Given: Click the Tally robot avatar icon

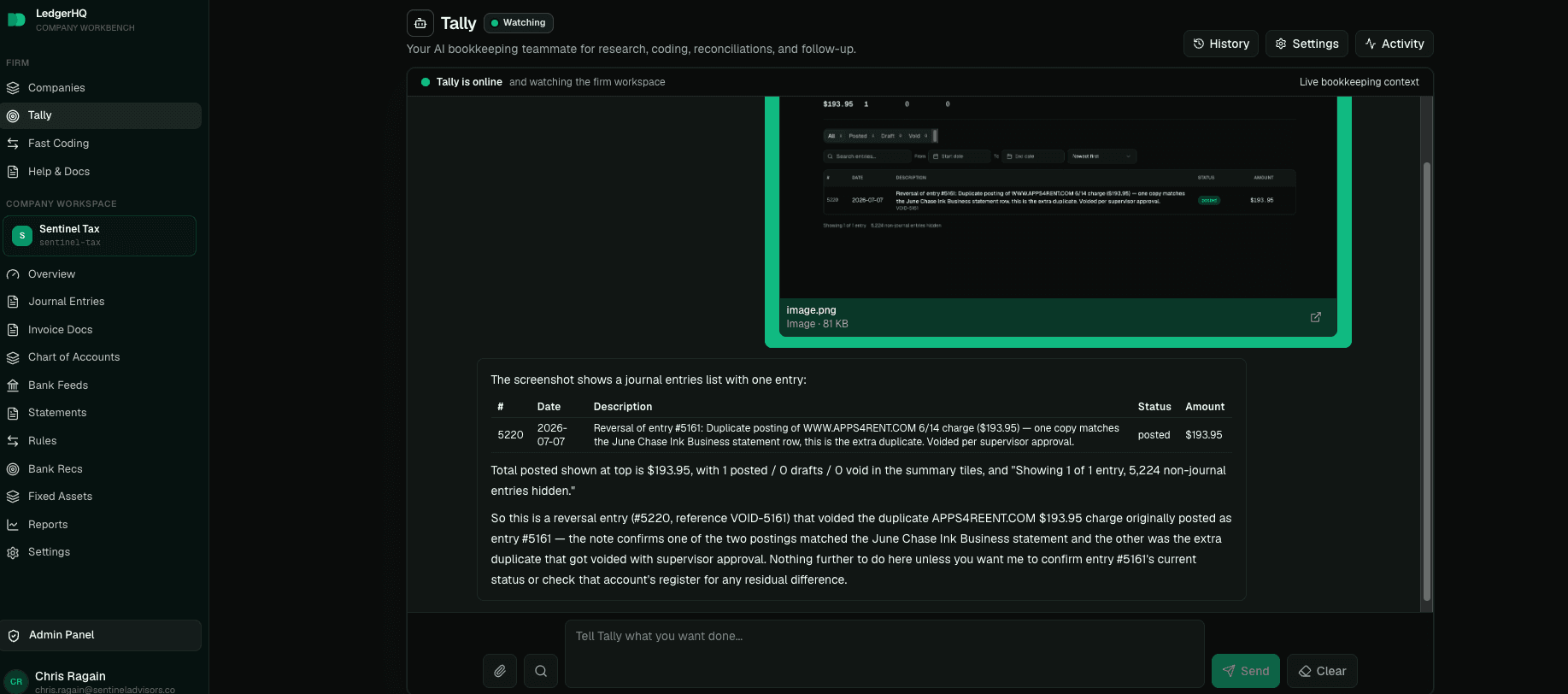Looking at the screenshot, I should coord(420,23).
